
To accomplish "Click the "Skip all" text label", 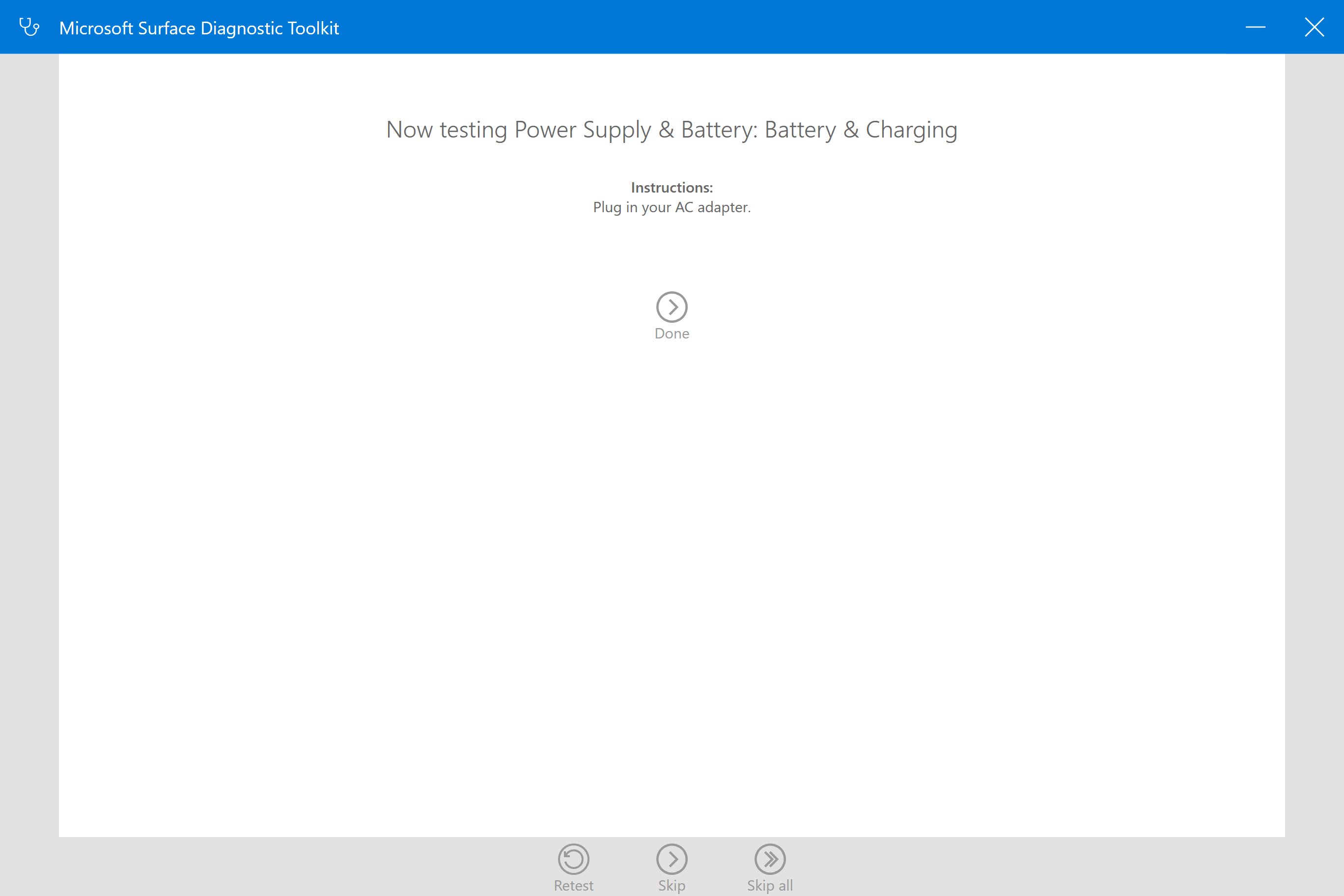I will coord(770,885).
